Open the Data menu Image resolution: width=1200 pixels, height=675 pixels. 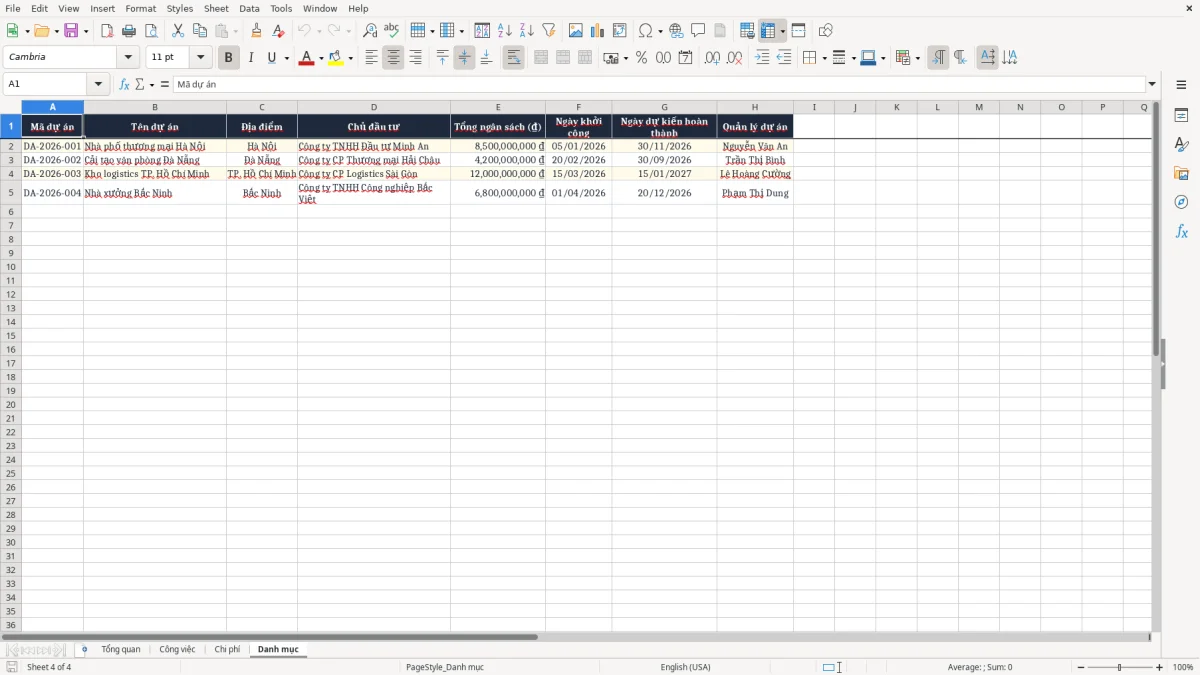click(249, 8)
